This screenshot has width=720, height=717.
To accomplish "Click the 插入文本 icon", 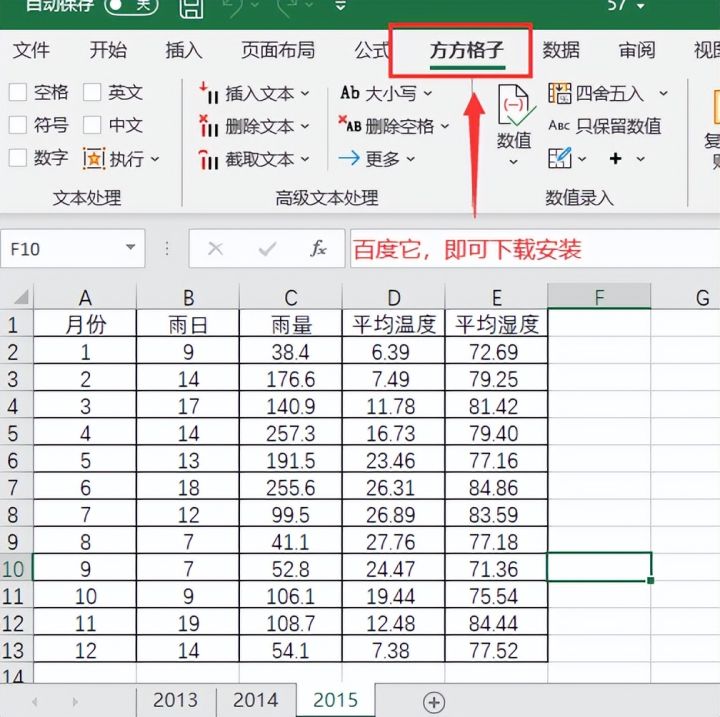I will tap(209, 93).
